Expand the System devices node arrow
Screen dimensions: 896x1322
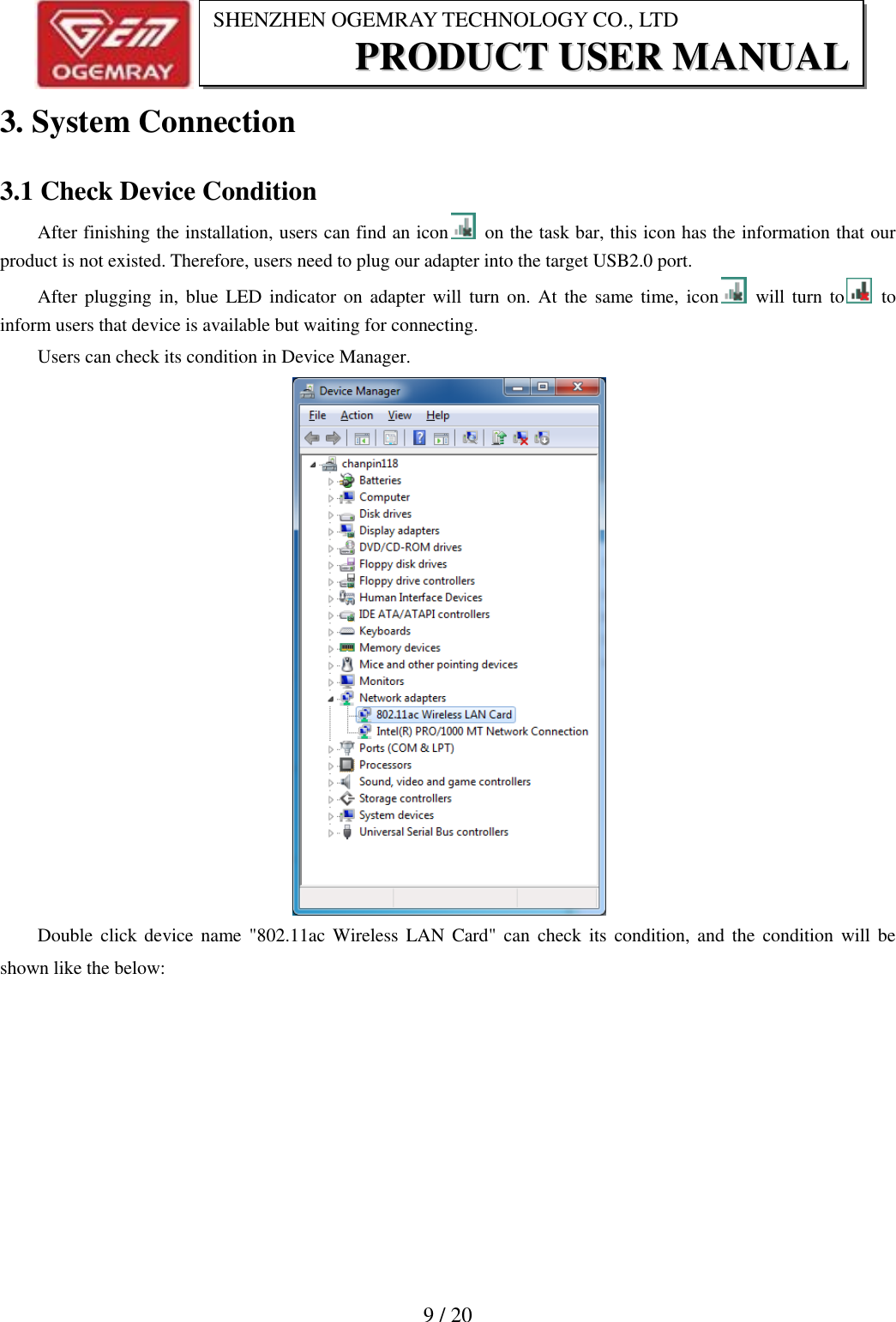(331, 816)
